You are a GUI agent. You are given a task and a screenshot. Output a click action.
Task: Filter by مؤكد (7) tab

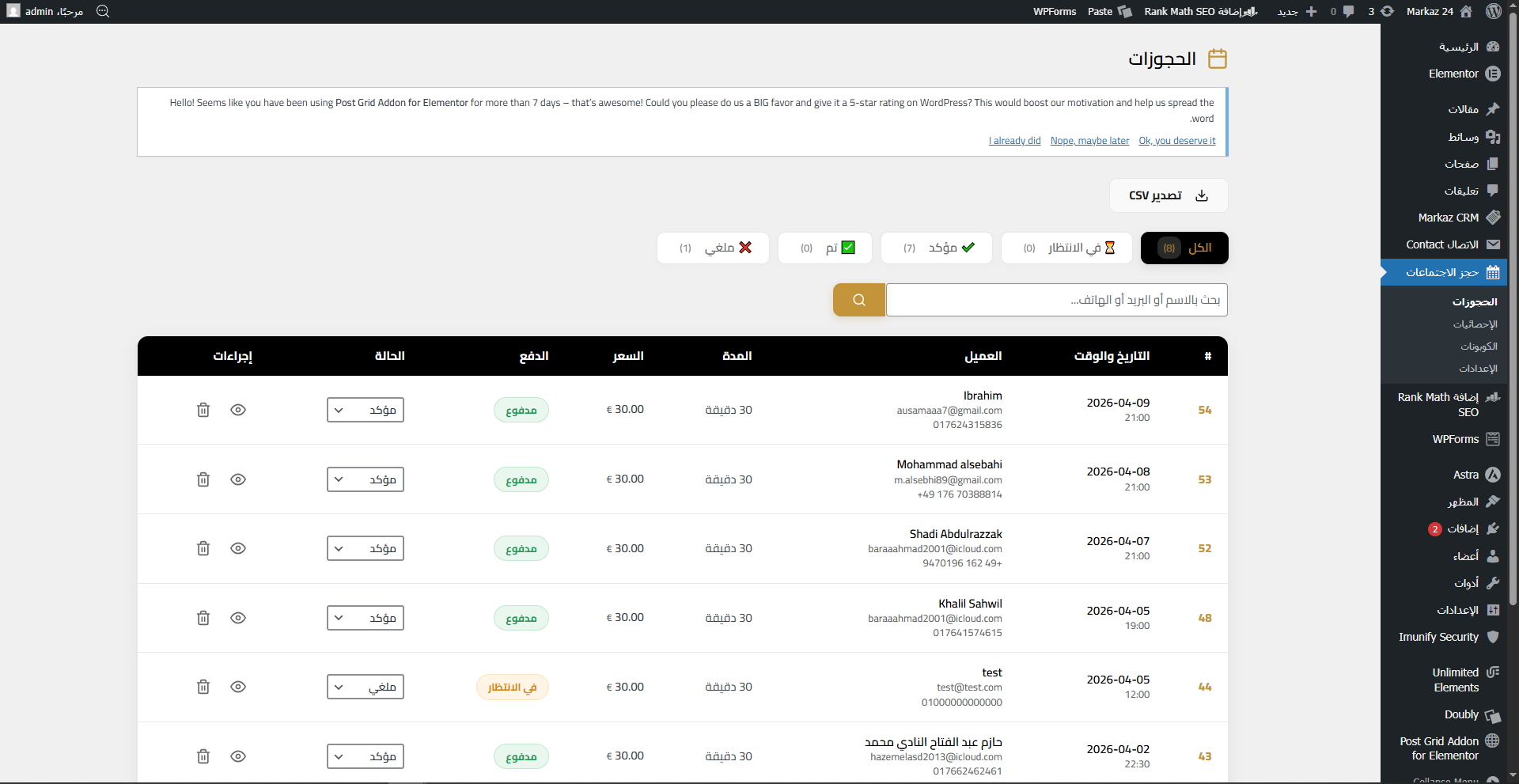coord(937,248)
